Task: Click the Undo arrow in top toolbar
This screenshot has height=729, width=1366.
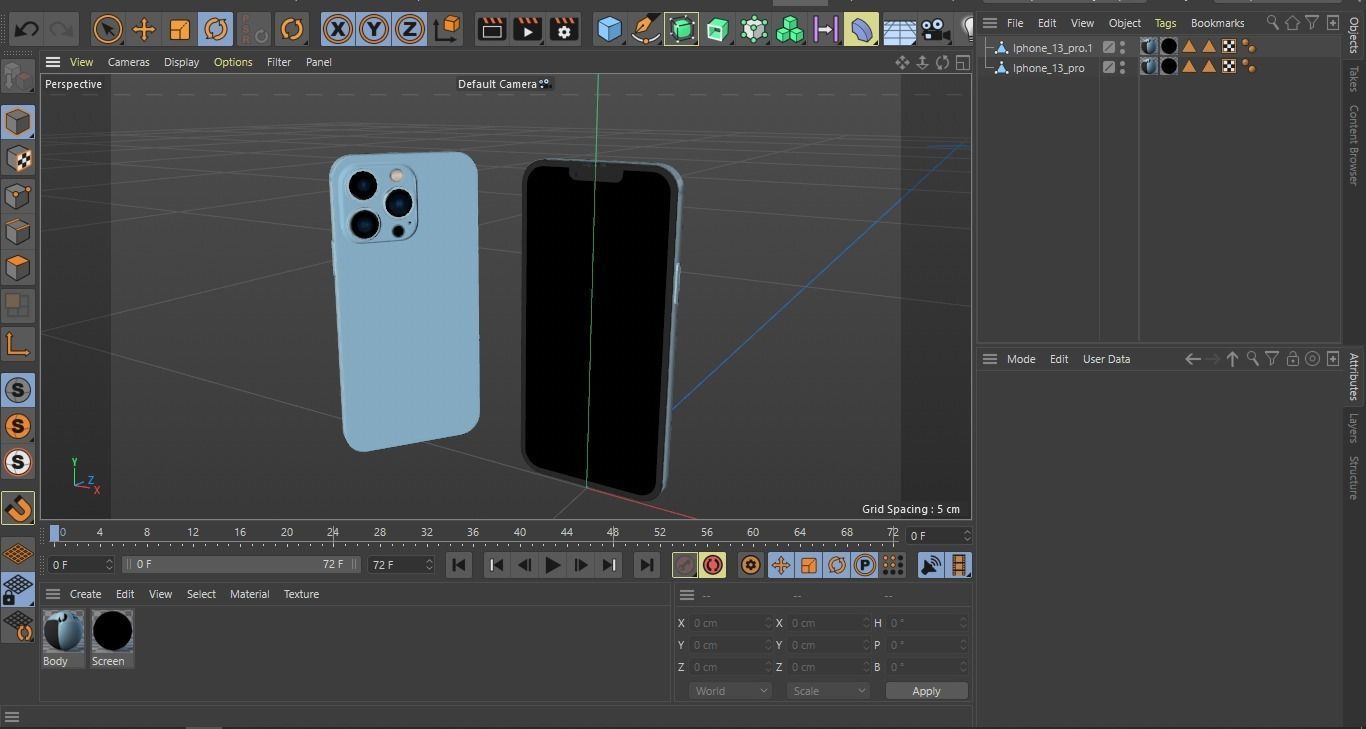Action: [x=26, y=29]
